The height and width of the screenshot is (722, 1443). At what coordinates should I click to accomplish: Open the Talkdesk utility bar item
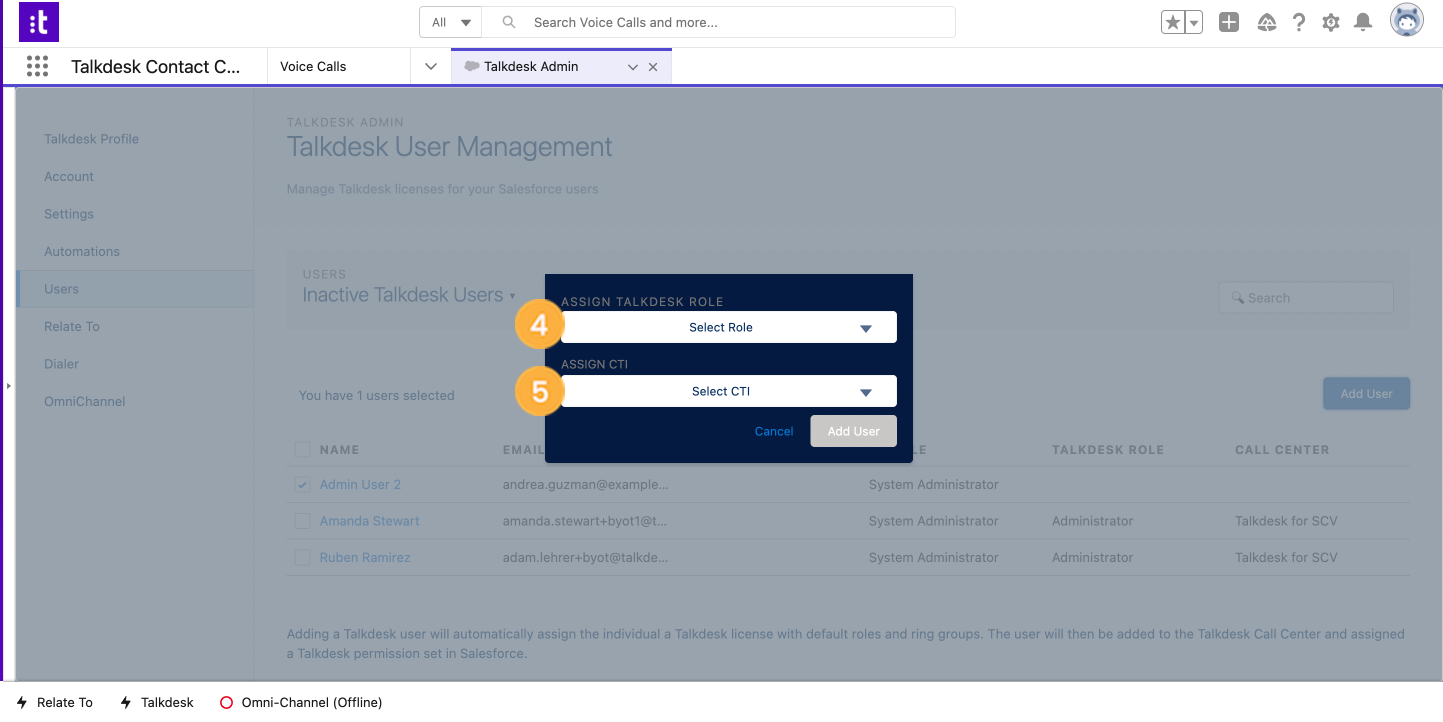point(157,702)
